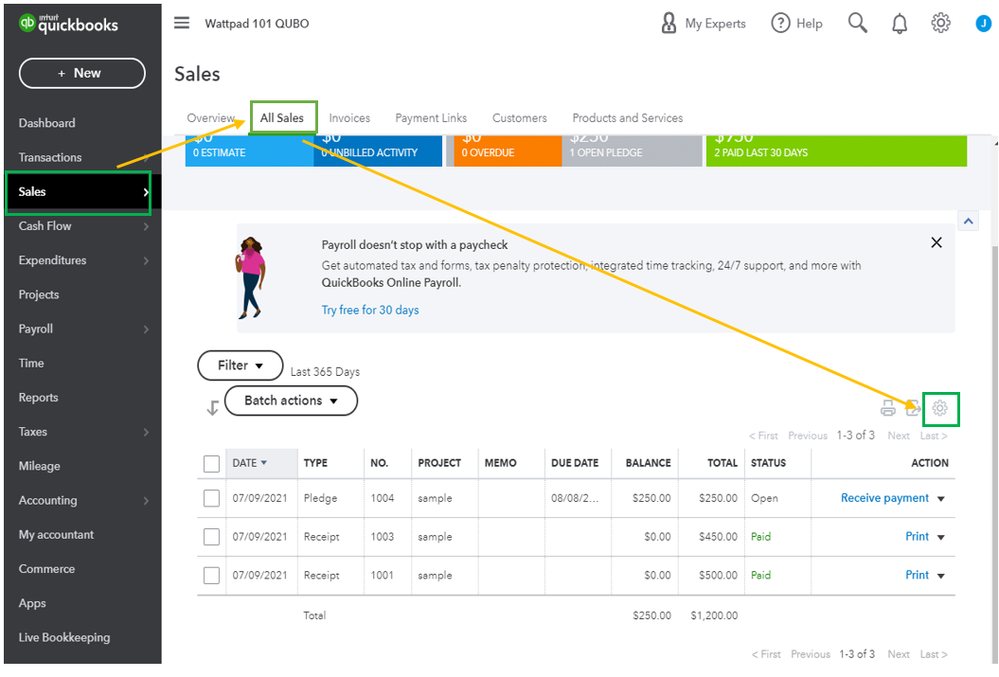Switch to the Payment Links tab
The width and height of the screenshot is (999, 677).
431,118
